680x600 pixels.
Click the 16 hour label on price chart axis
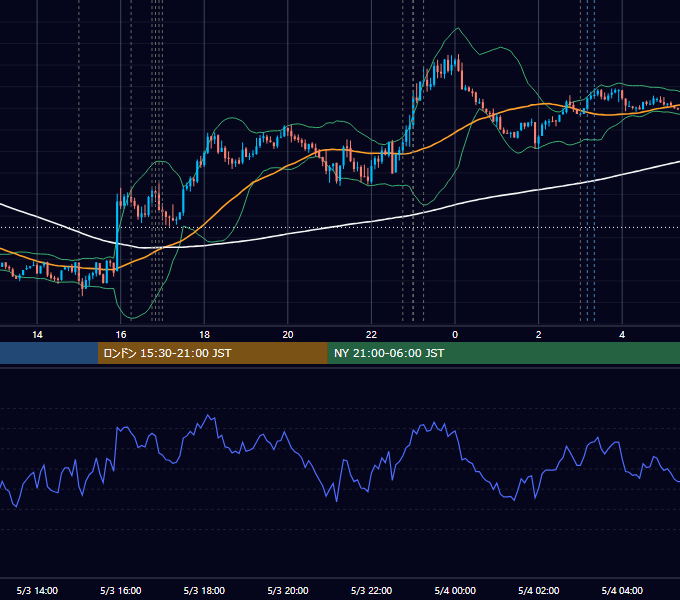coord(121,335)
